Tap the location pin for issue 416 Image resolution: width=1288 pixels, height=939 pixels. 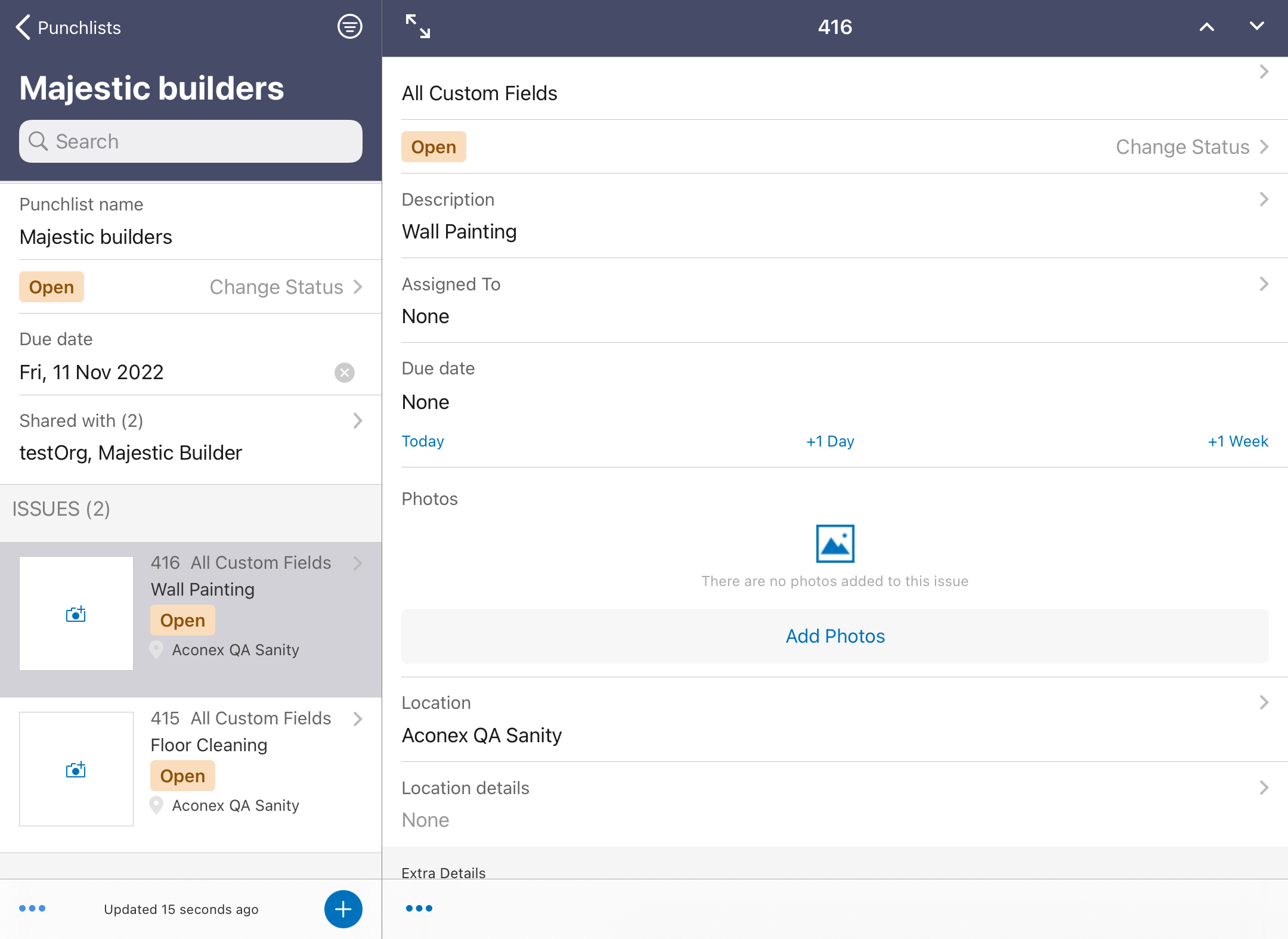(156, 650)
